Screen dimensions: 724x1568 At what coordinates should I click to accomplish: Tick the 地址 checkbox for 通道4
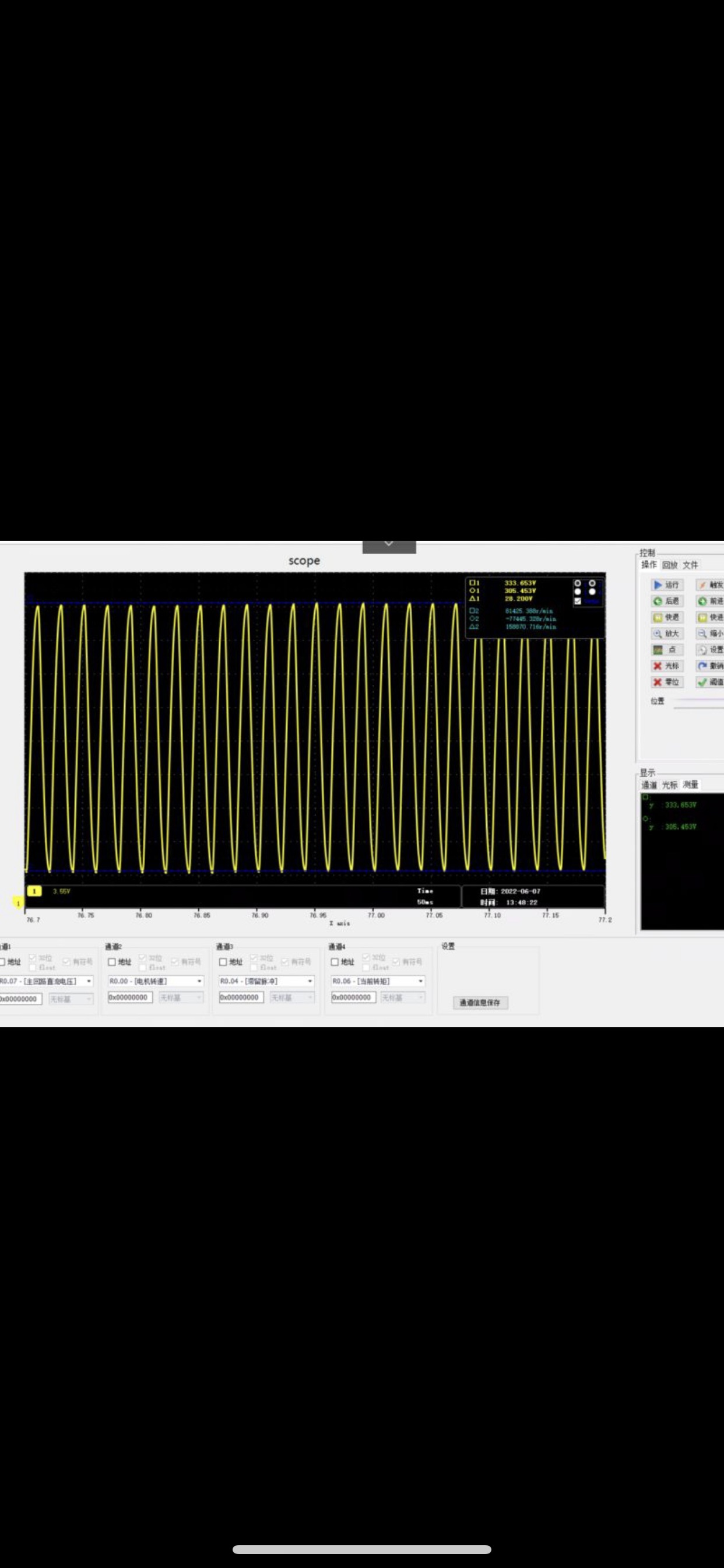(335, 963)
